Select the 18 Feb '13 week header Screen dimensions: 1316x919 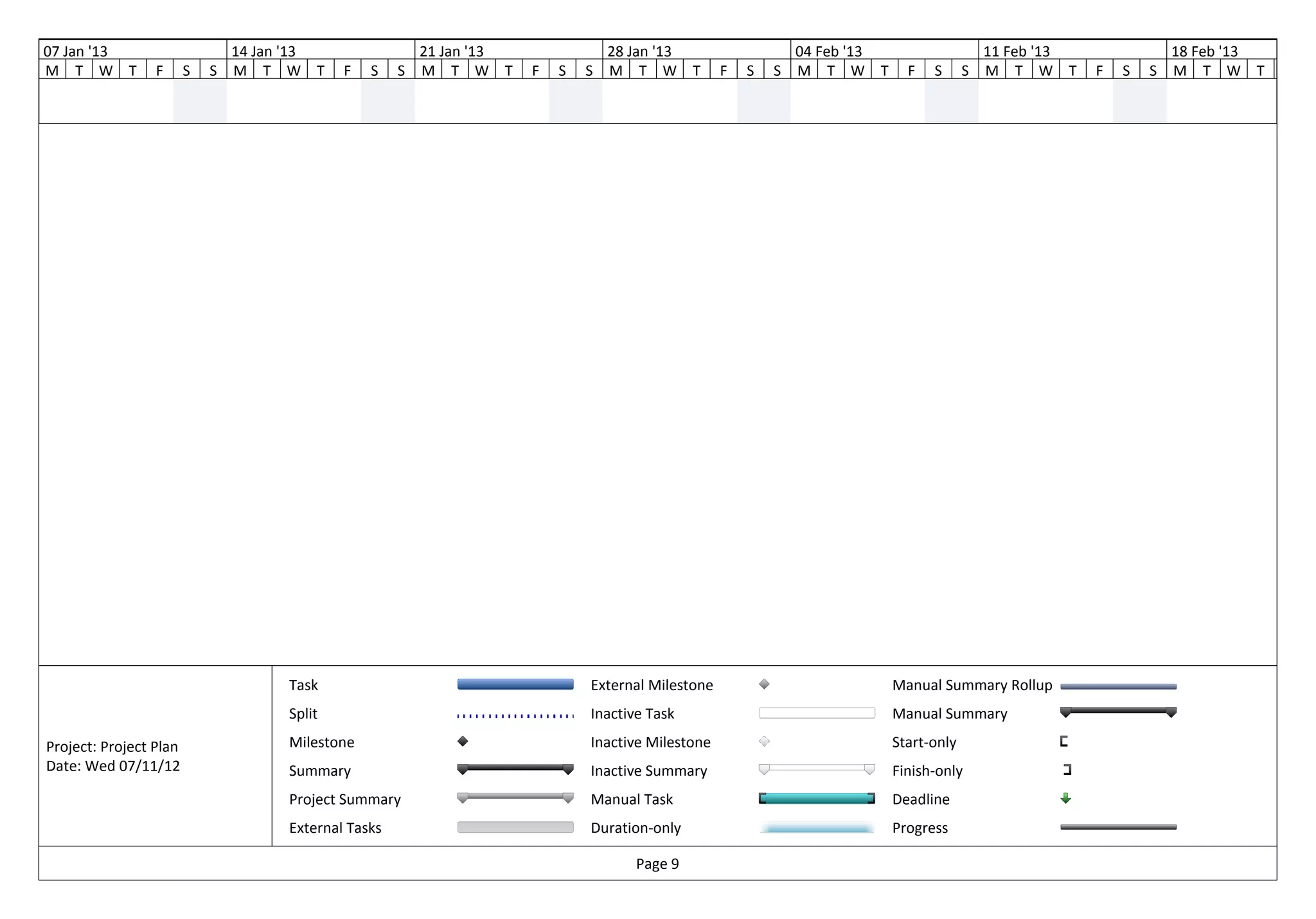(1204, 51)
